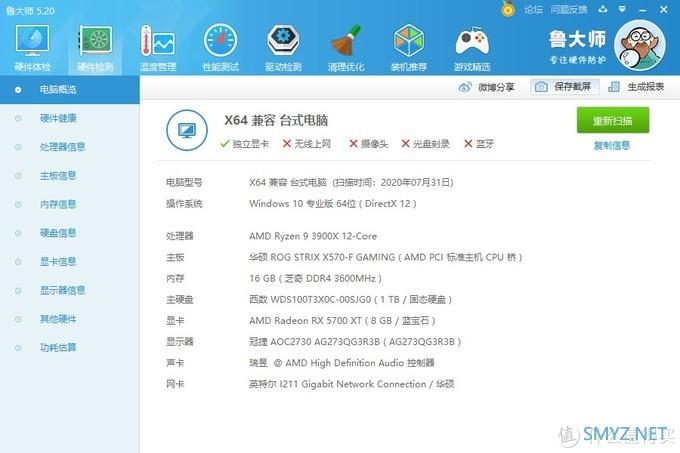
Task: Click the round desktop computer icon
Action: click(187, 130)
